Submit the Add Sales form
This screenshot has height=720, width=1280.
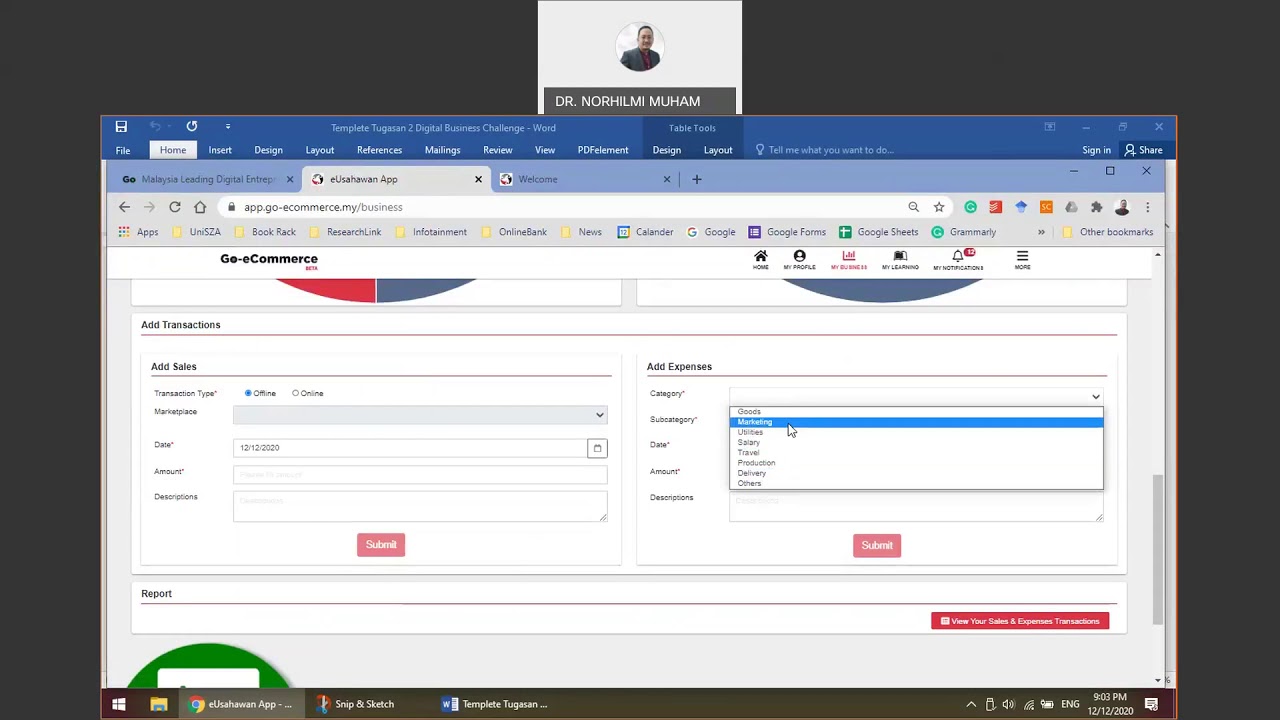click(x=381, y=544)
